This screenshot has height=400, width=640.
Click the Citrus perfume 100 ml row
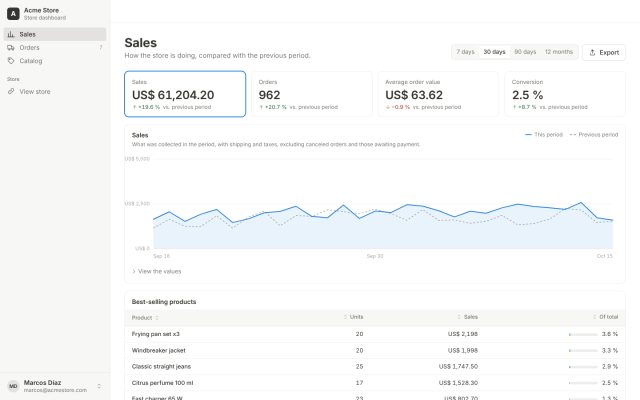(375, 383)
